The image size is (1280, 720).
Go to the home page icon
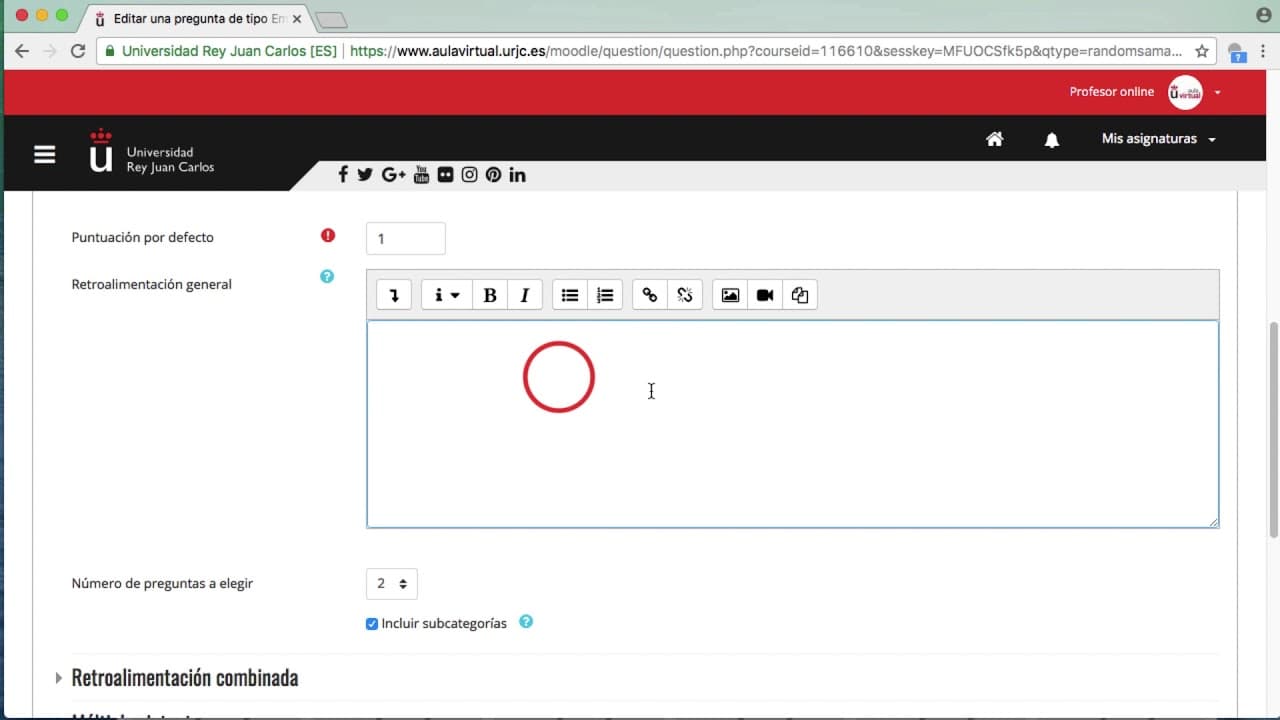tap(994, 139)
